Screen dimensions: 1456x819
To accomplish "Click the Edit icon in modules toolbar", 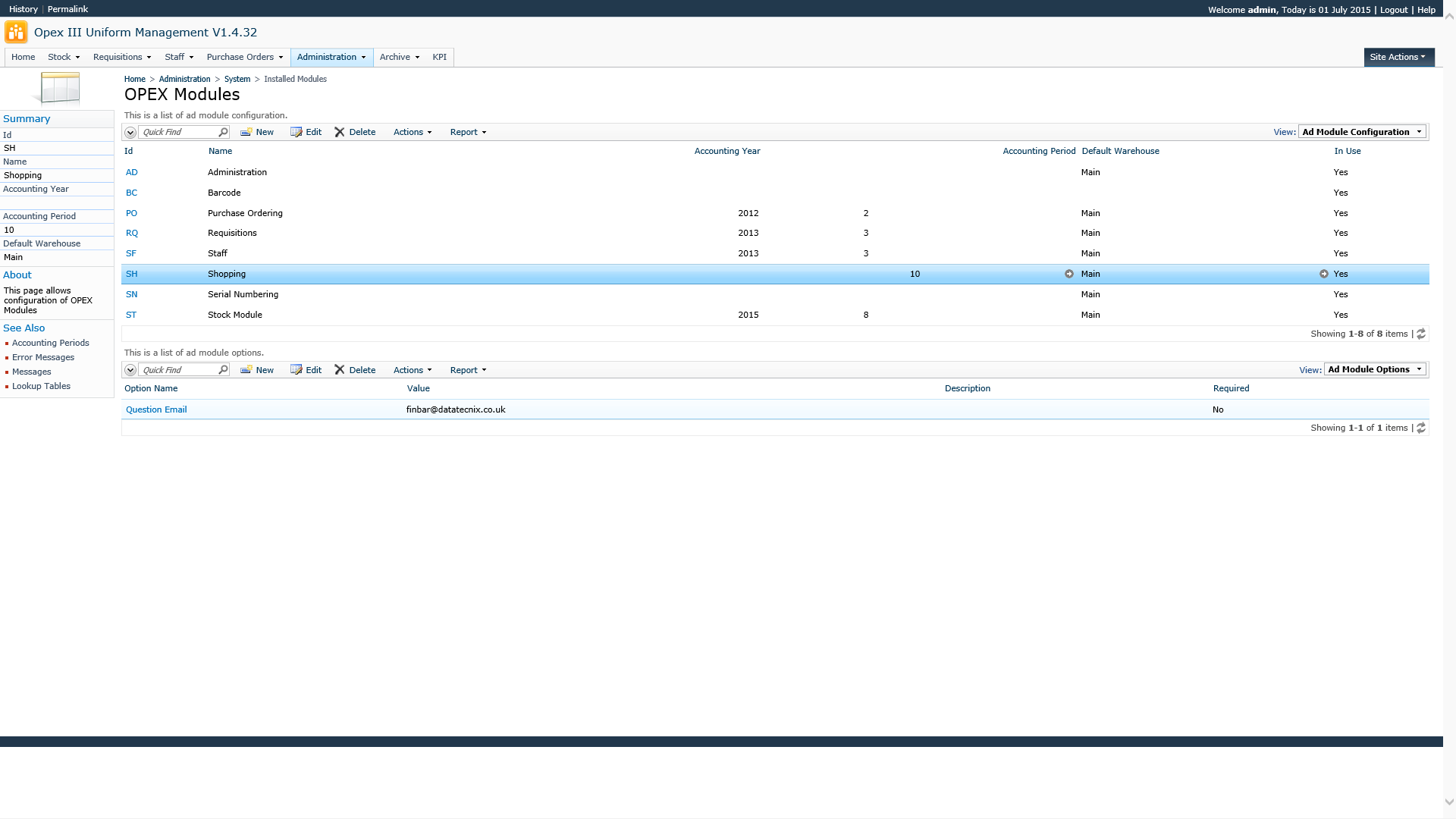I will 297,132.
